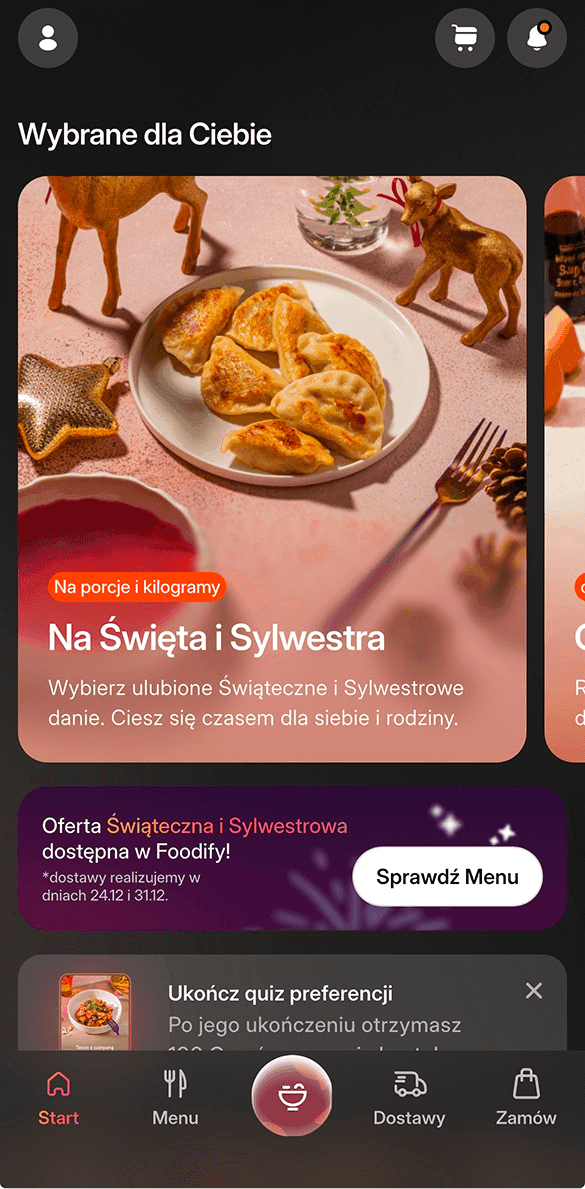Open the Dostawy tab label

[x=409, y=1118]
